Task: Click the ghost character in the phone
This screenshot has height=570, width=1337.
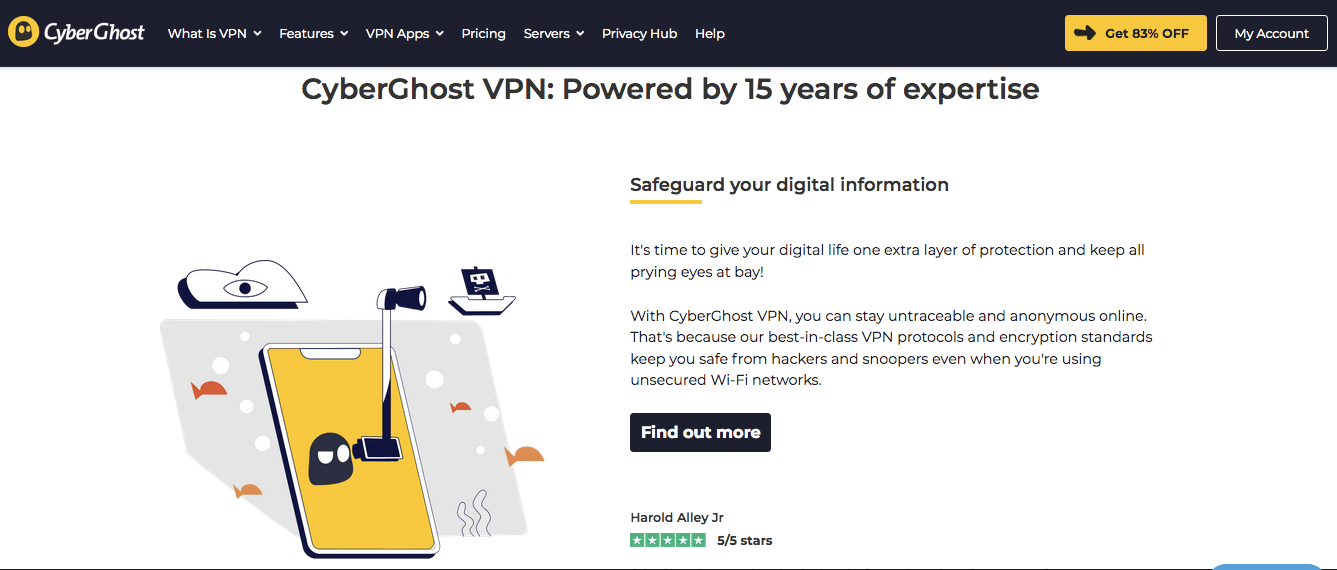Action: pyautogui.click(x=329, y=459)
